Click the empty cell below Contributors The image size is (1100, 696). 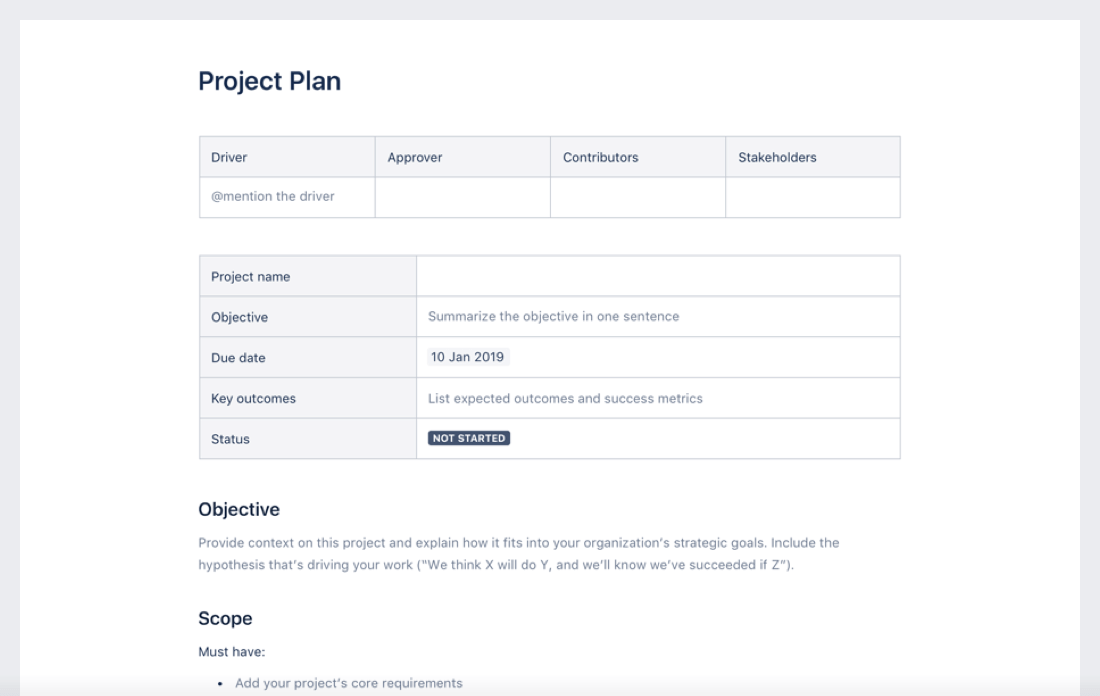pyautogui.click(x=637, y=197)
